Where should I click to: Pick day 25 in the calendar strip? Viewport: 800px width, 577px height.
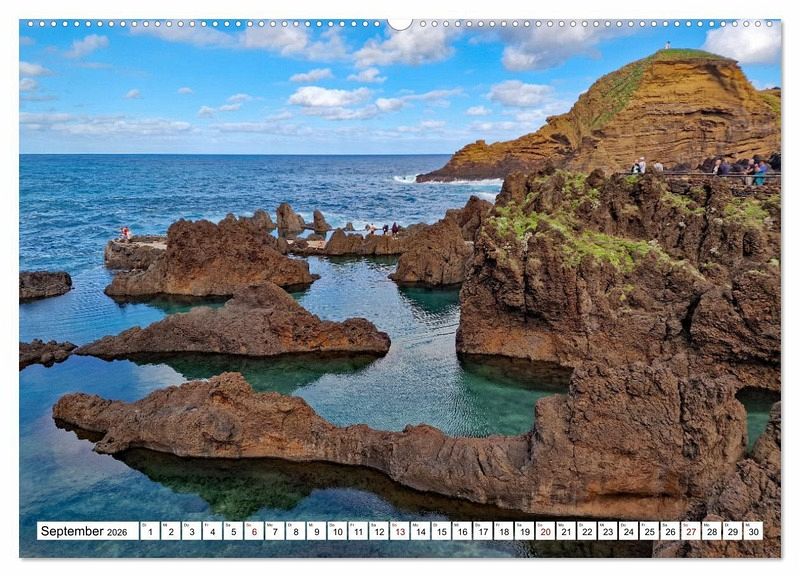click(x=649, y=531)
